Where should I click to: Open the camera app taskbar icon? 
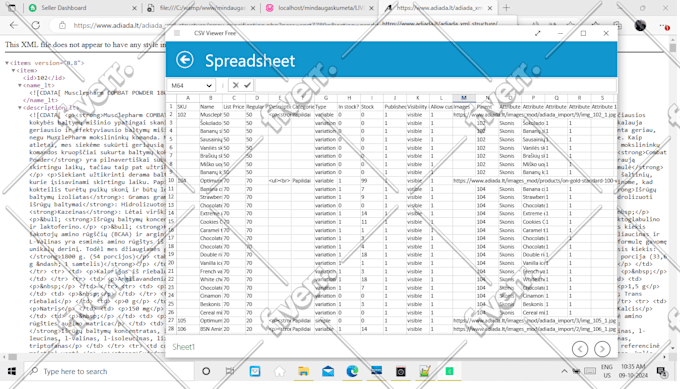click(x=401, y=371)
